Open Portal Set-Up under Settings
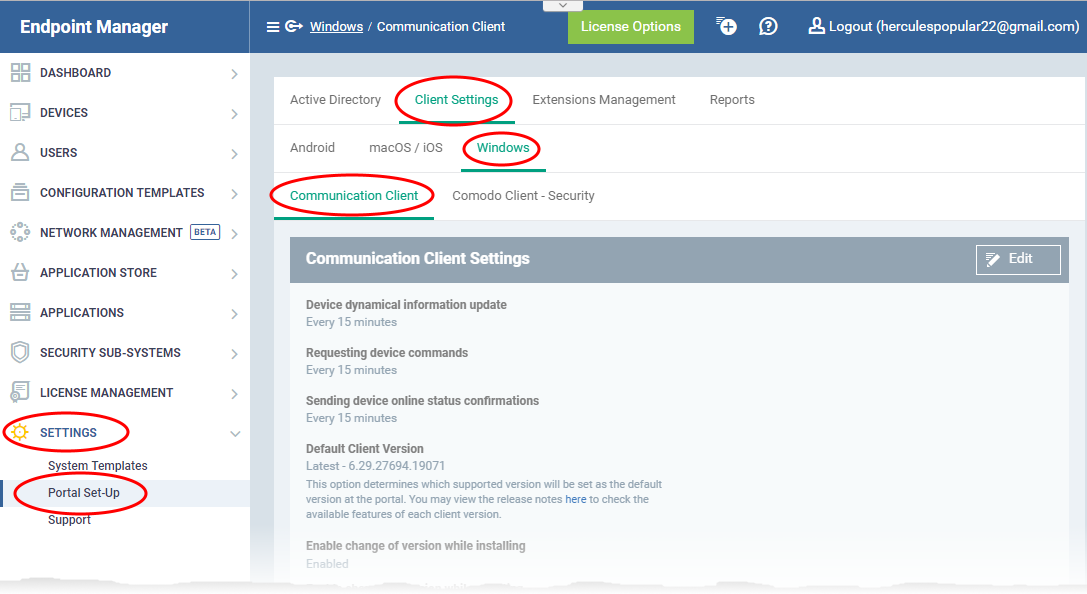1087x594 pixels. click(x=84, y=493)
